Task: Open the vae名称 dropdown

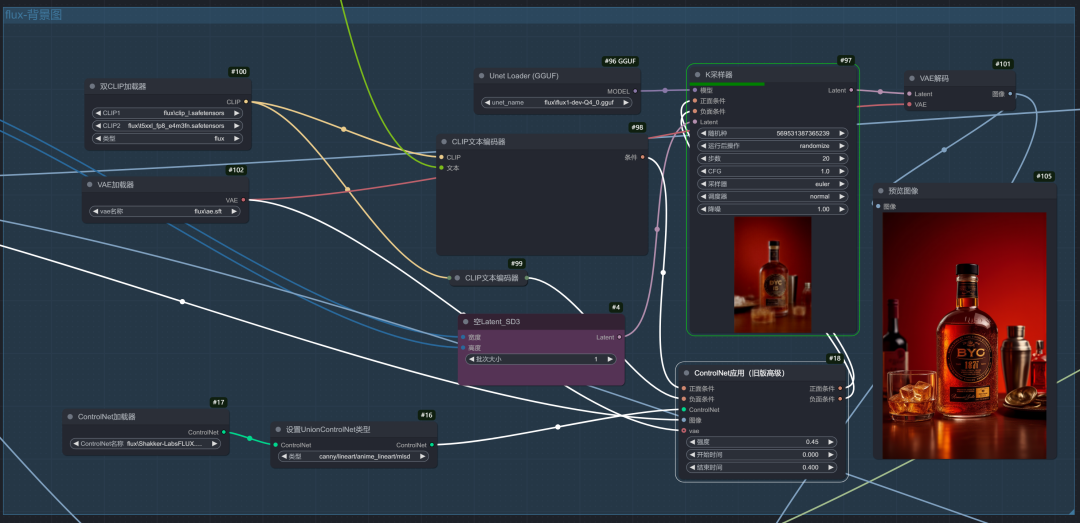Action: point(165,212)
